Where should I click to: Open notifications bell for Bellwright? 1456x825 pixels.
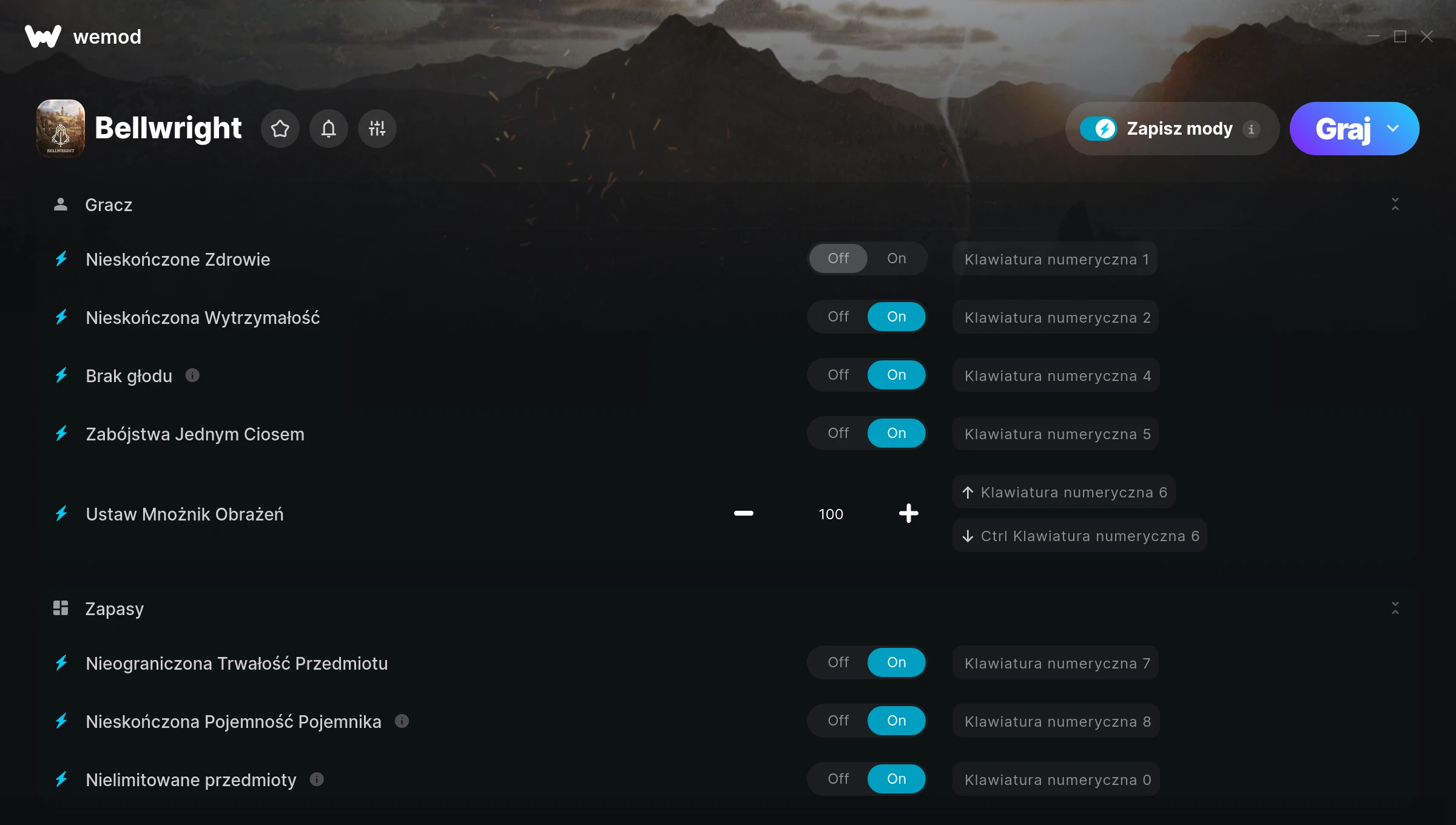tap(328, 129)
